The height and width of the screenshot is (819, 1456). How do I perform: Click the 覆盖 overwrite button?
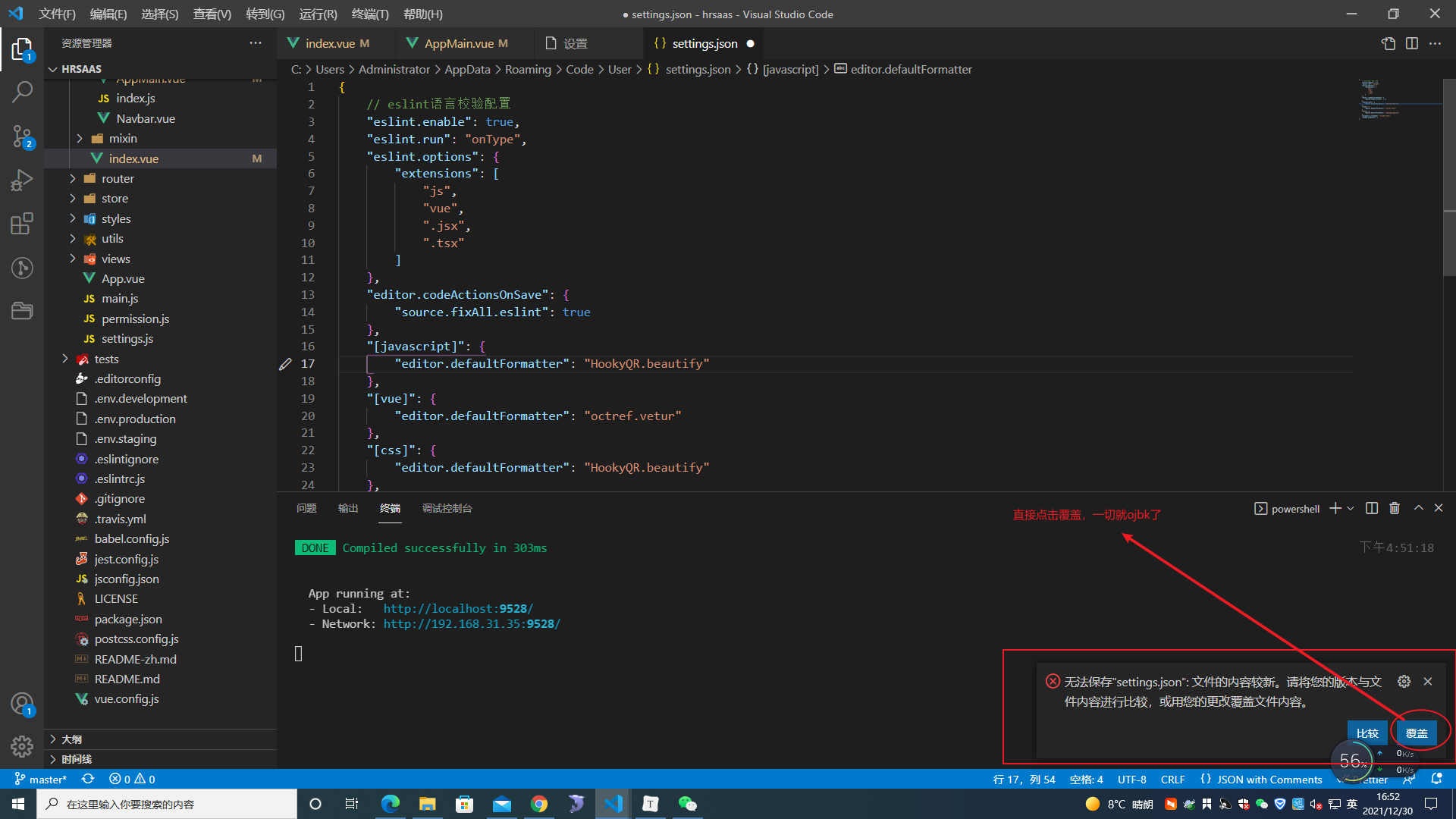point(1416,733)
